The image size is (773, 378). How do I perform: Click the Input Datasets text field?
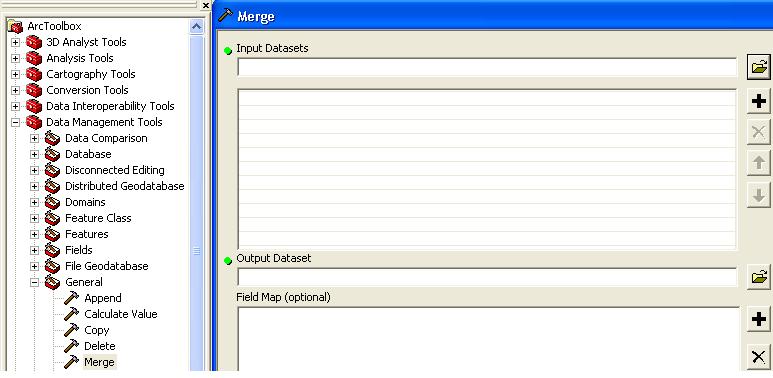[x=487, y=67]
